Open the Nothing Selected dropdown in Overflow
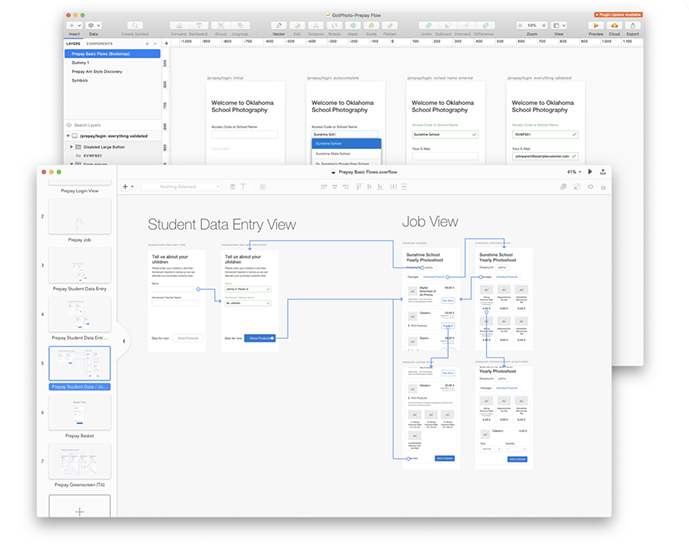 click(x=181, y=187)
